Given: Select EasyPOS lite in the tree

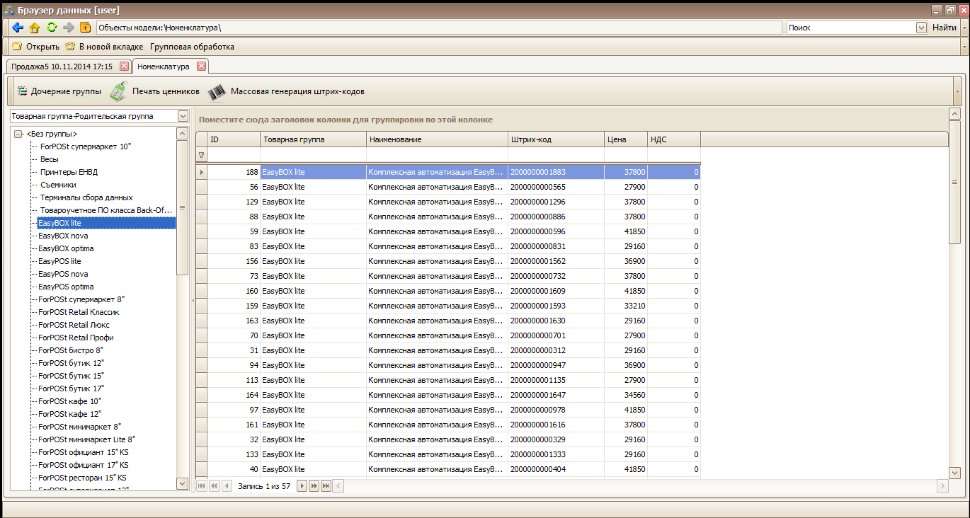Looking at the screenshot, I should 59,261.
